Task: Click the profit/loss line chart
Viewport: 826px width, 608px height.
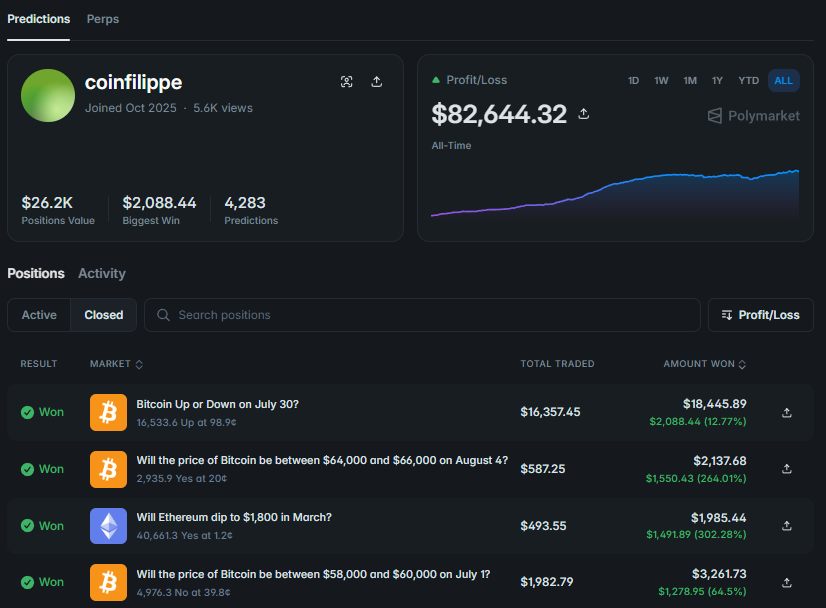Action: (615, 194)
